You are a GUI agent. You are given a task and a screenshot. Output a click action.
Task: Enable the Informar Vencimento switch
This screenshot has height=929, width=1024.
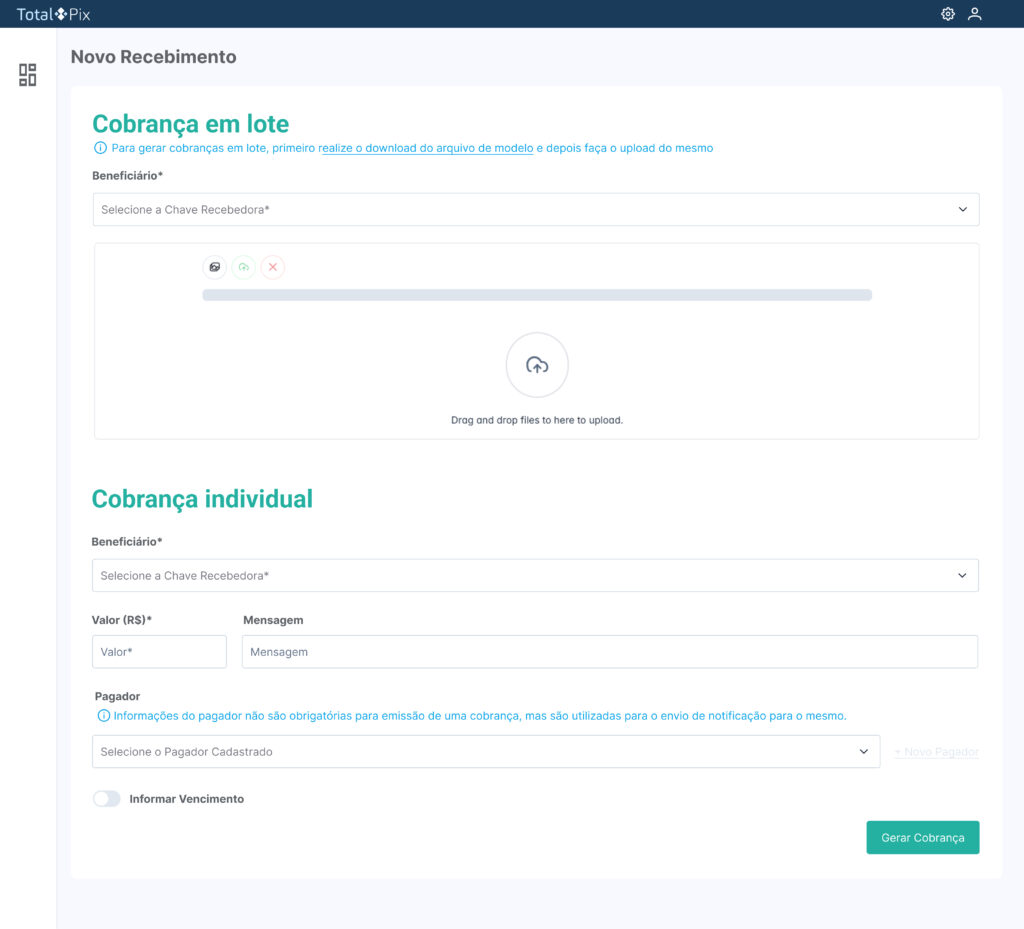coord(106,799)
